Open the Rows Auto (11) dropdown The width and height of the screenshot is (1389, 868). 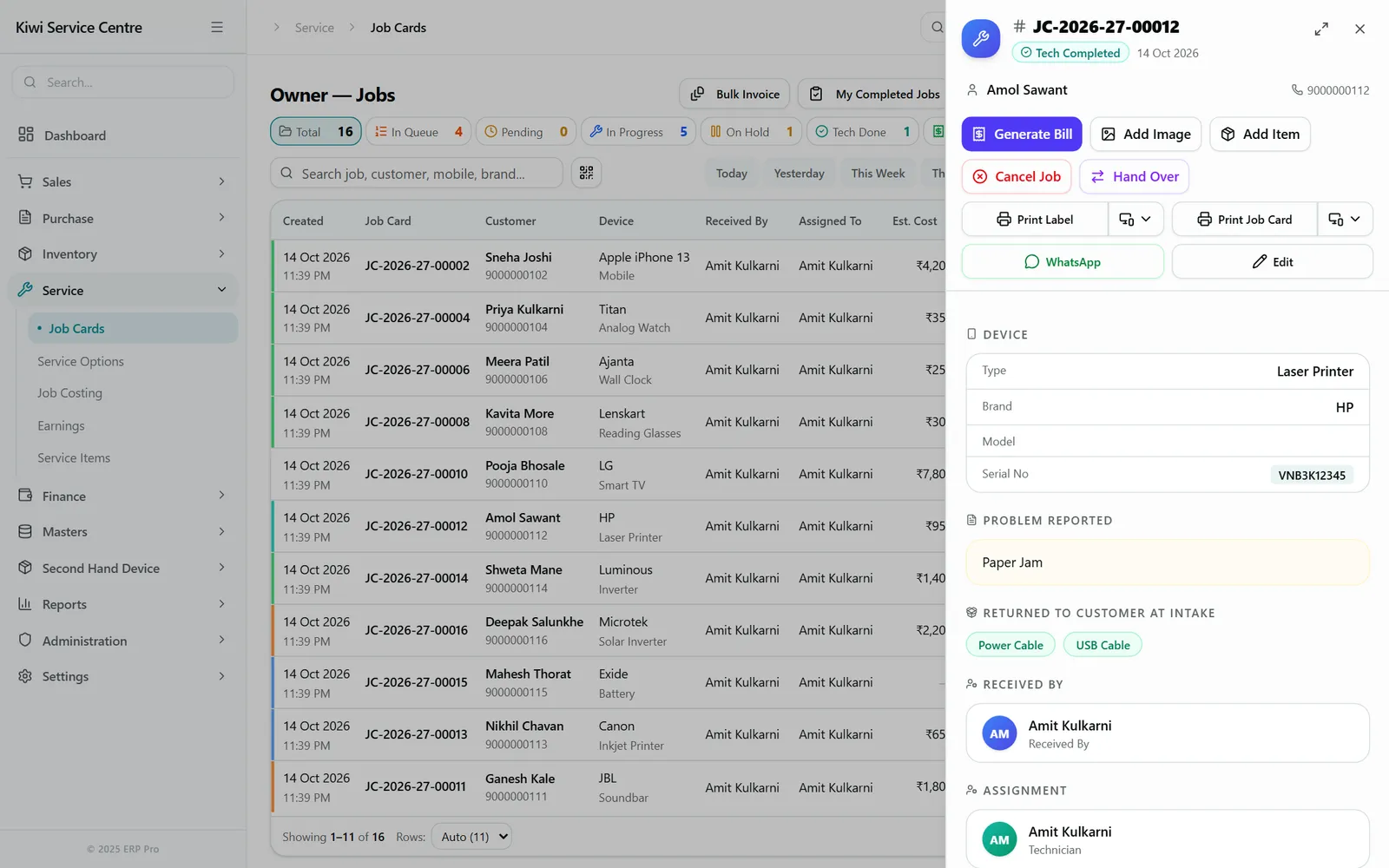pyautogui.click(x=471, y=837)
